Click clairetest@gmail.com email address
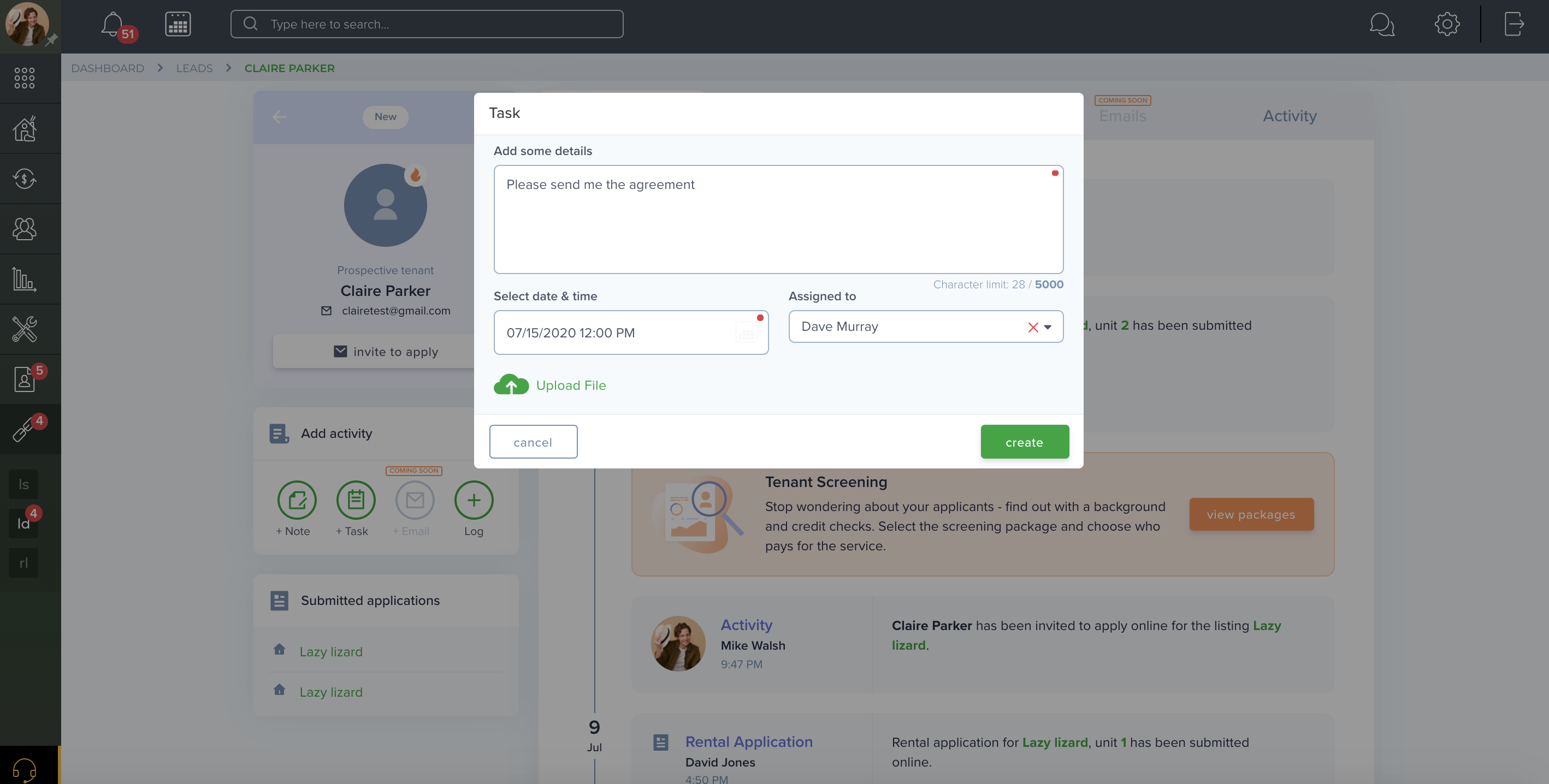 coord(395,310)
